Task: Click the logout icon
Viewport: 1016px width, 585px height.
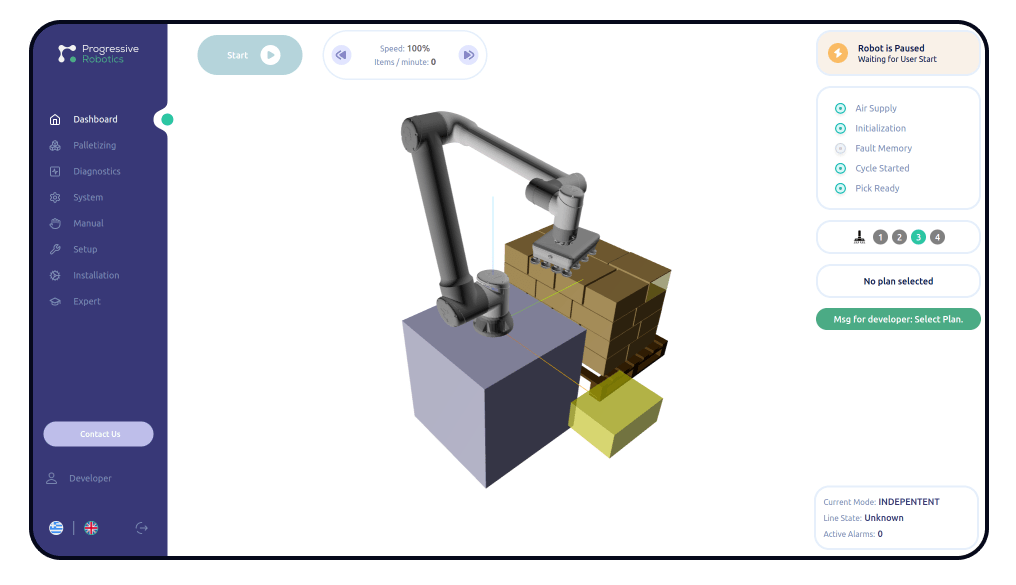Action: tap(141, 528)
